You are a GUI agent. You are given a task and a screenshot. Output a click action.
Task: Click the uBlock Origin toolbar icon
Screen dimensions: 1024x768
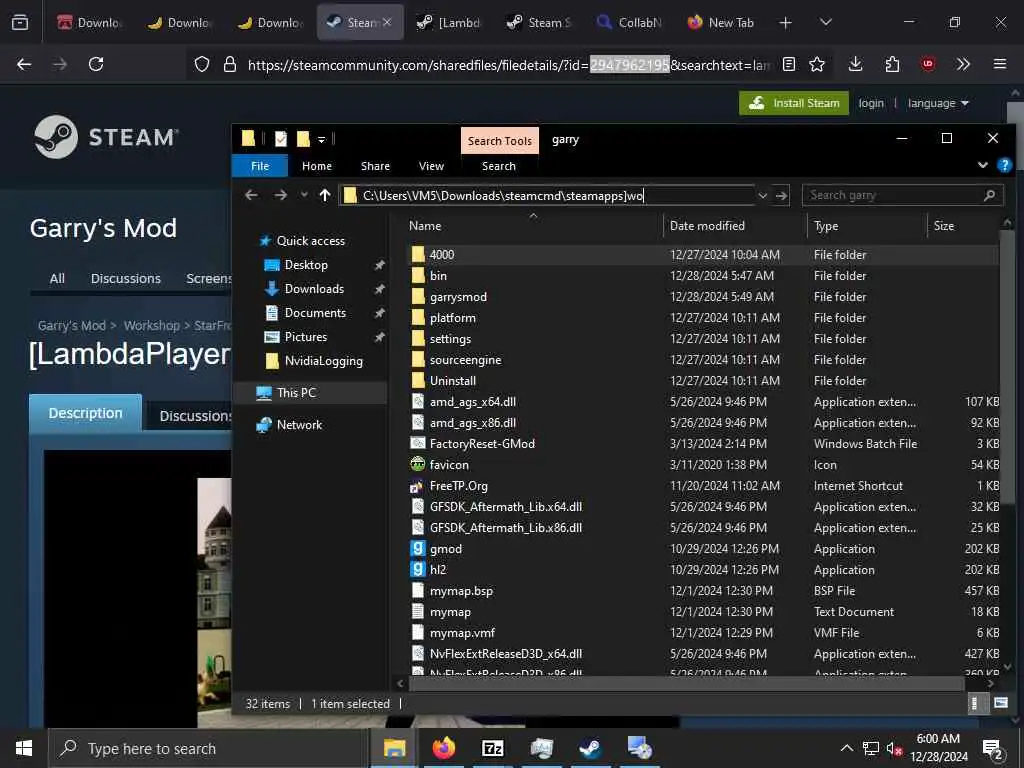928,64
